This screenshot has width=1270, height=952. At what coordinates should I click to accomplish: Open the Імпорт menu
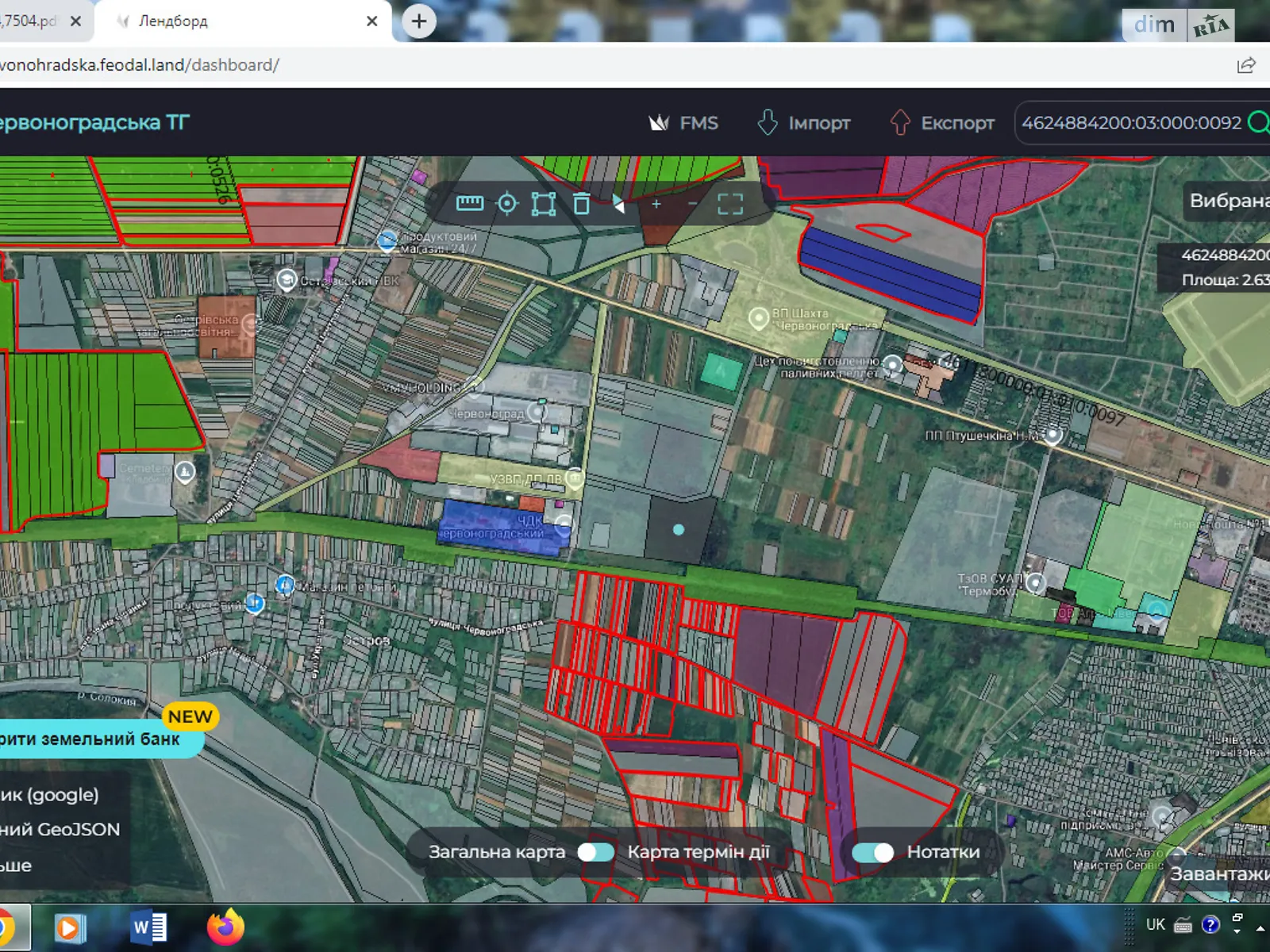click(803, 123)
